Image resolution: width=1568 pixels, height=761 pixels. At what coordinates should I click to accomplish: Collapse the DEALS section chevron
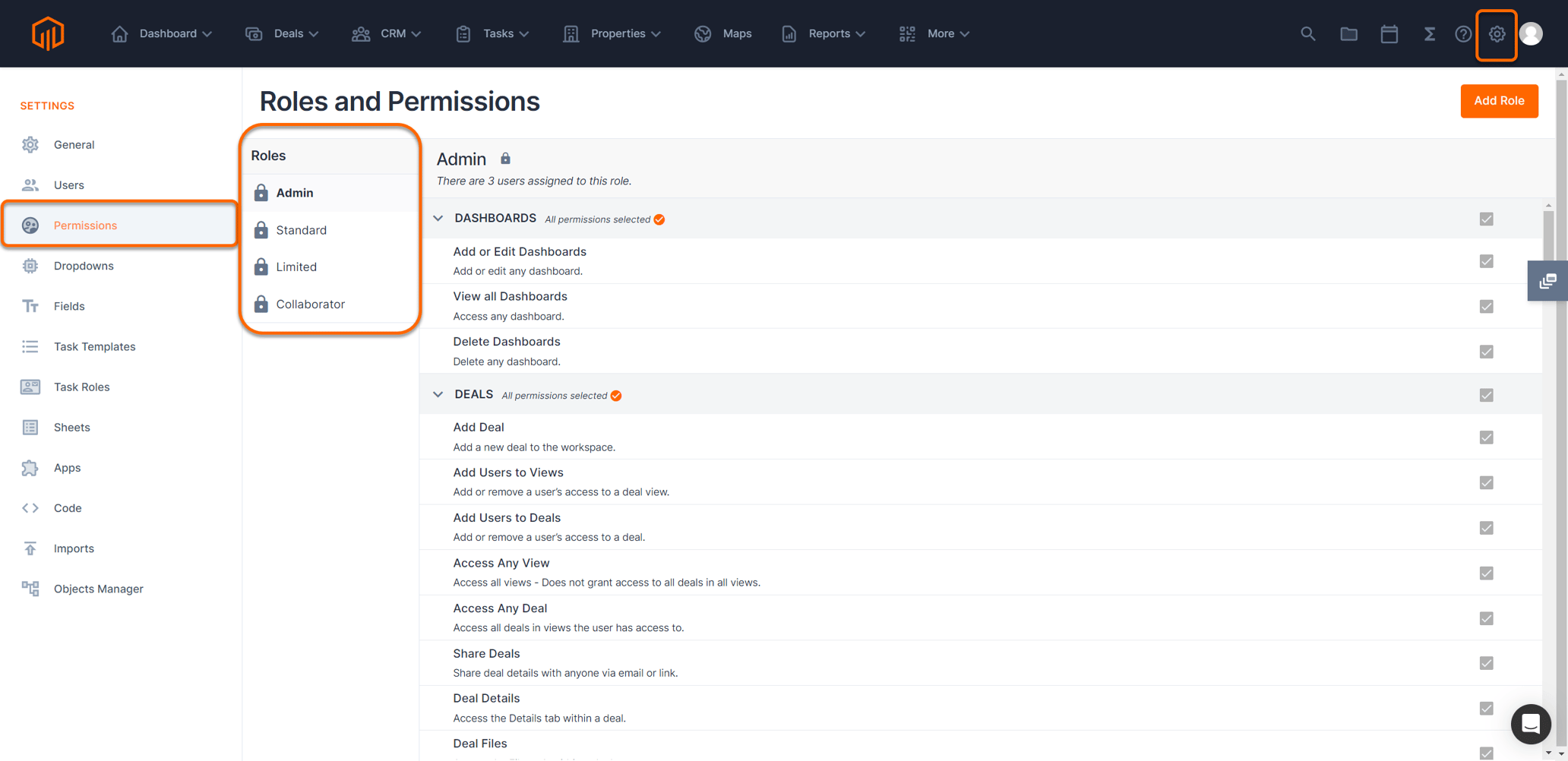pyautogui.click(x=438, y=395)
